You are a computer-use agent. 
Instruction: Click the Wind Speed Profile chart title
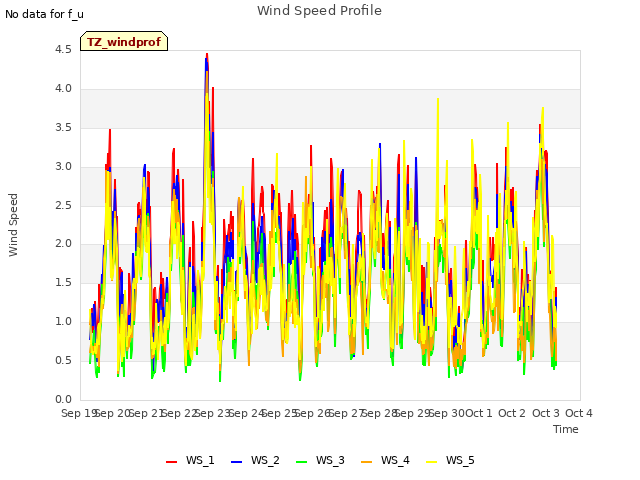point(319,11)
